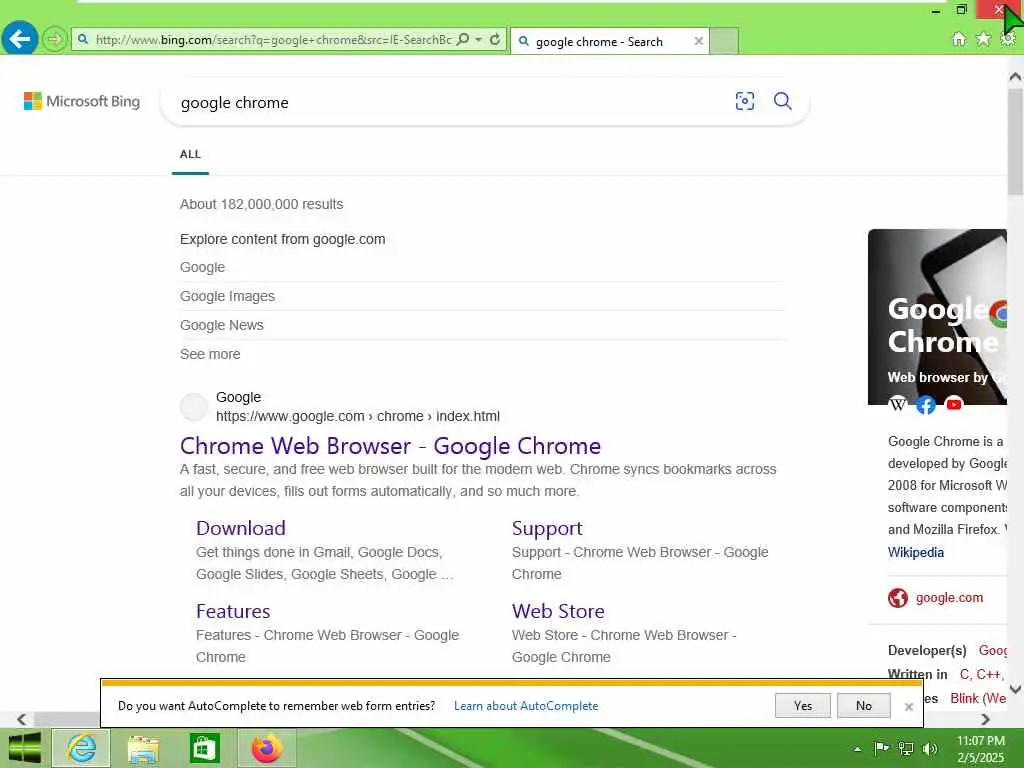Click the vertical scrollbar down arrow

click(x=1015, y=689)
